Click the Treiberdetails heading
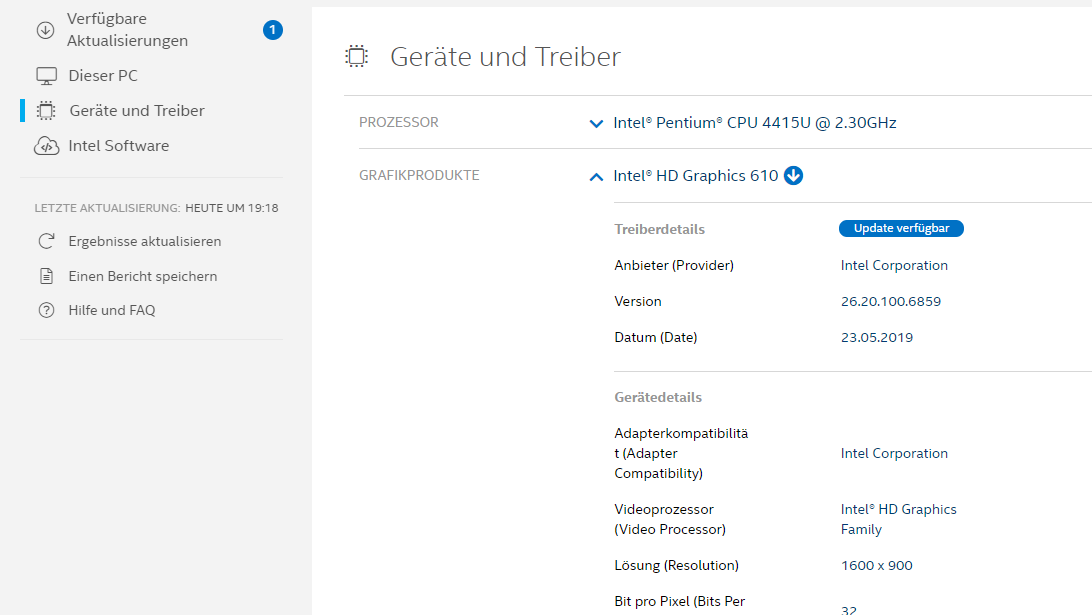Viewport: 1092px width, 615px height. 660,229
